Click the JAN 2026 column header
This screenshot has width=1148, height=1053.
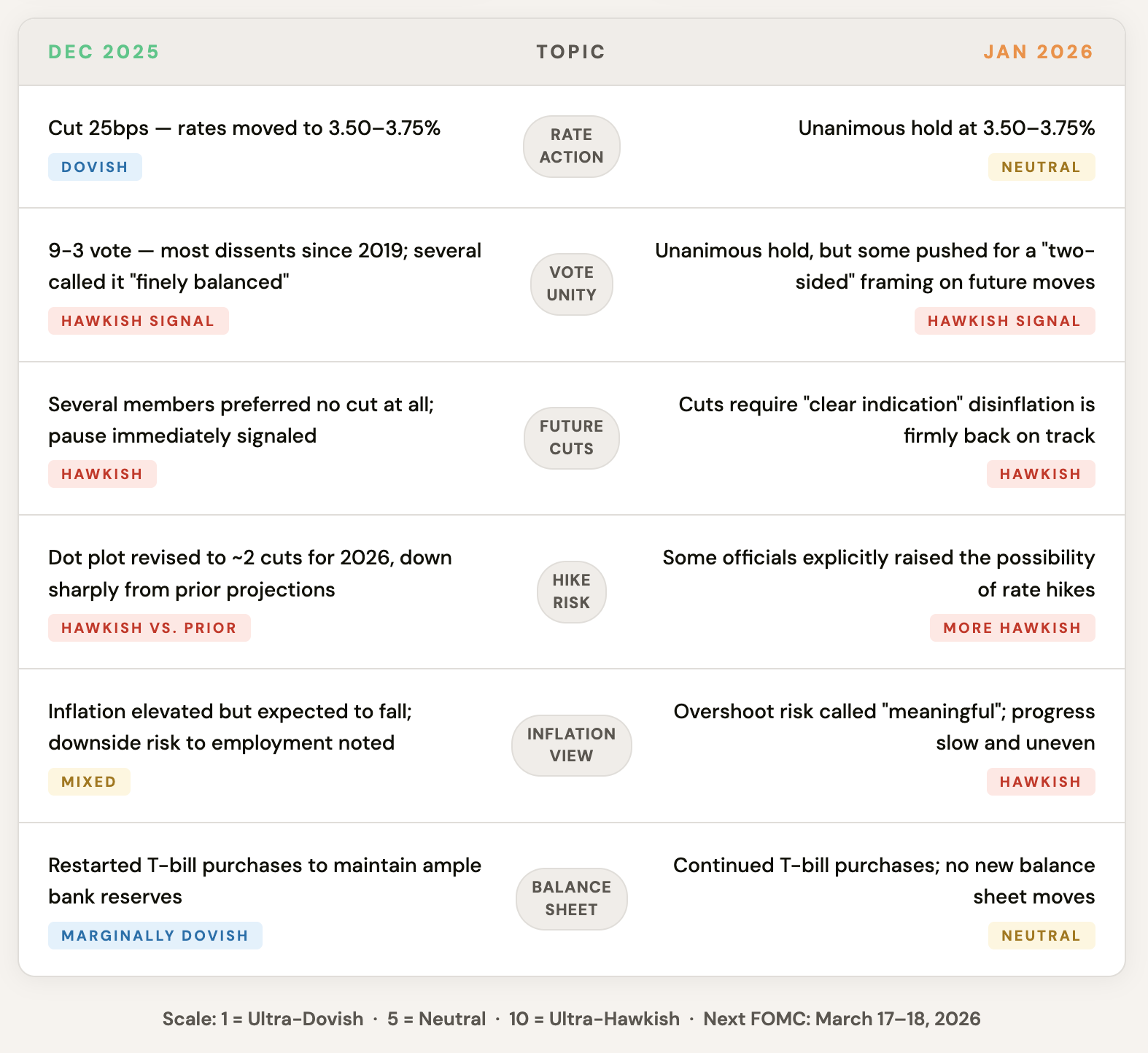1038,52
